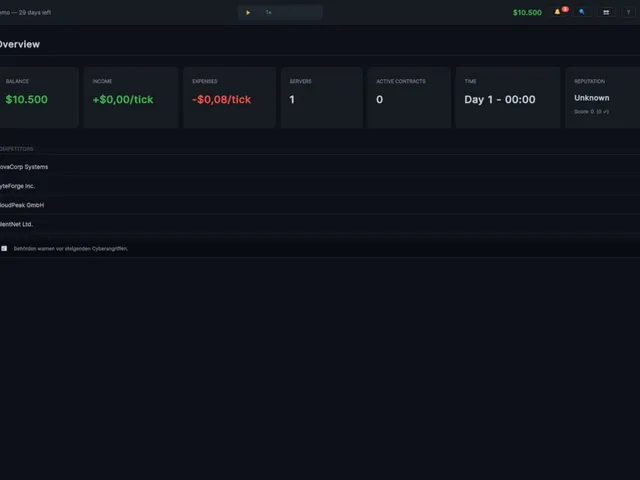Open the Active Contracts card showing 0

[409, 98]
